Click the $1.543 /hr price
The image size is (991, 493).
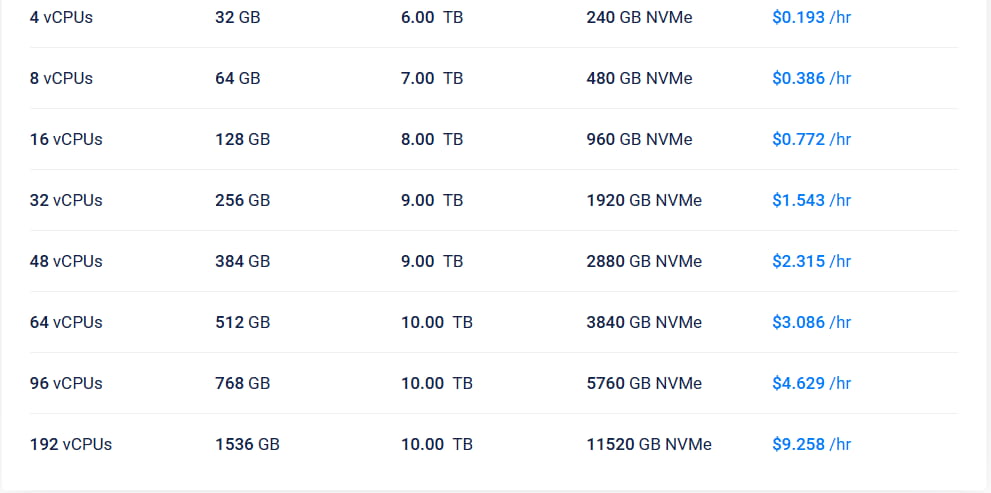(x=811, y=200)
